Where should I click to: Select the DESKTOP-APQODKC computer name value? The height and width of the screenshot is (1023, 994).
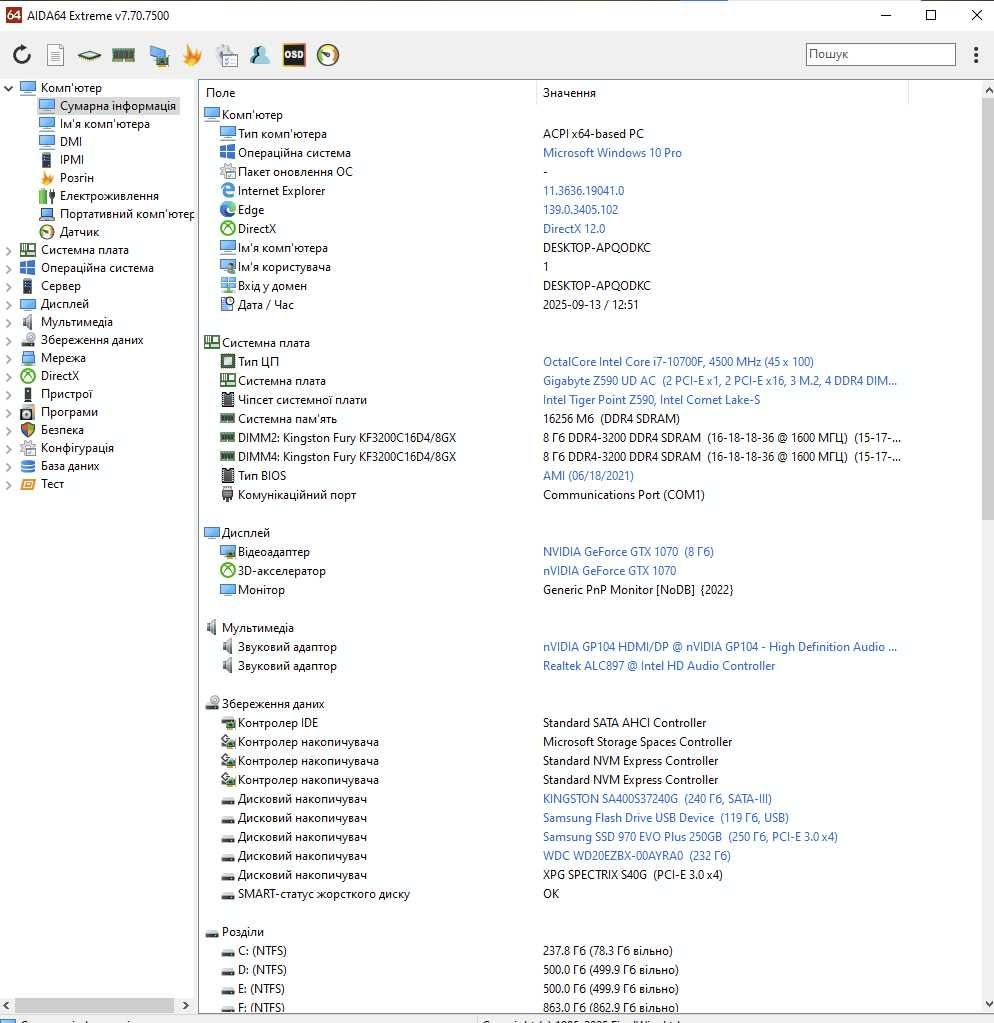596,248
